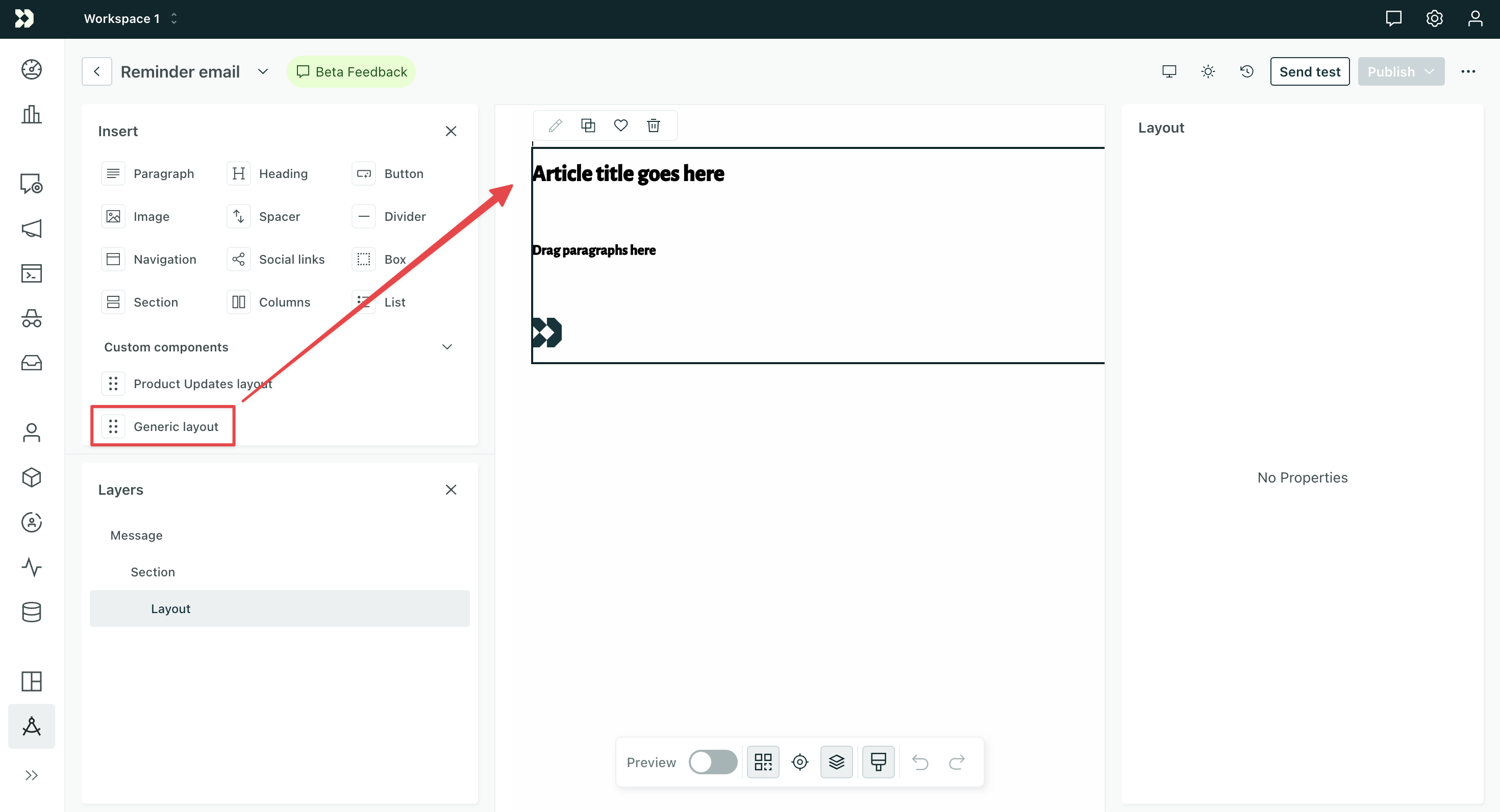The width and height of the screenshot is (1500, 812).
Task: Open the Layers panel from the bottom toolbar
Action: 836,762
